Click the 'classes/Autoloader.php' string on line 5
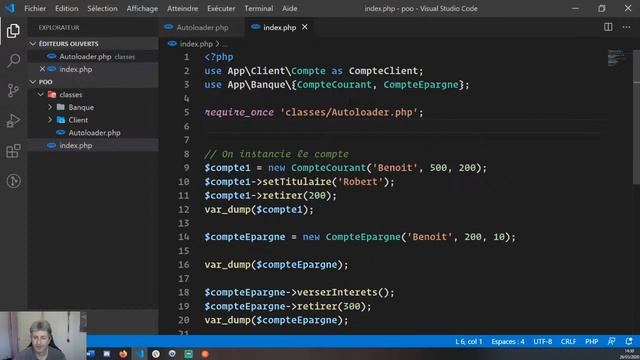The width and height of the screenshot is (640, 360). (x=349, y=112)
